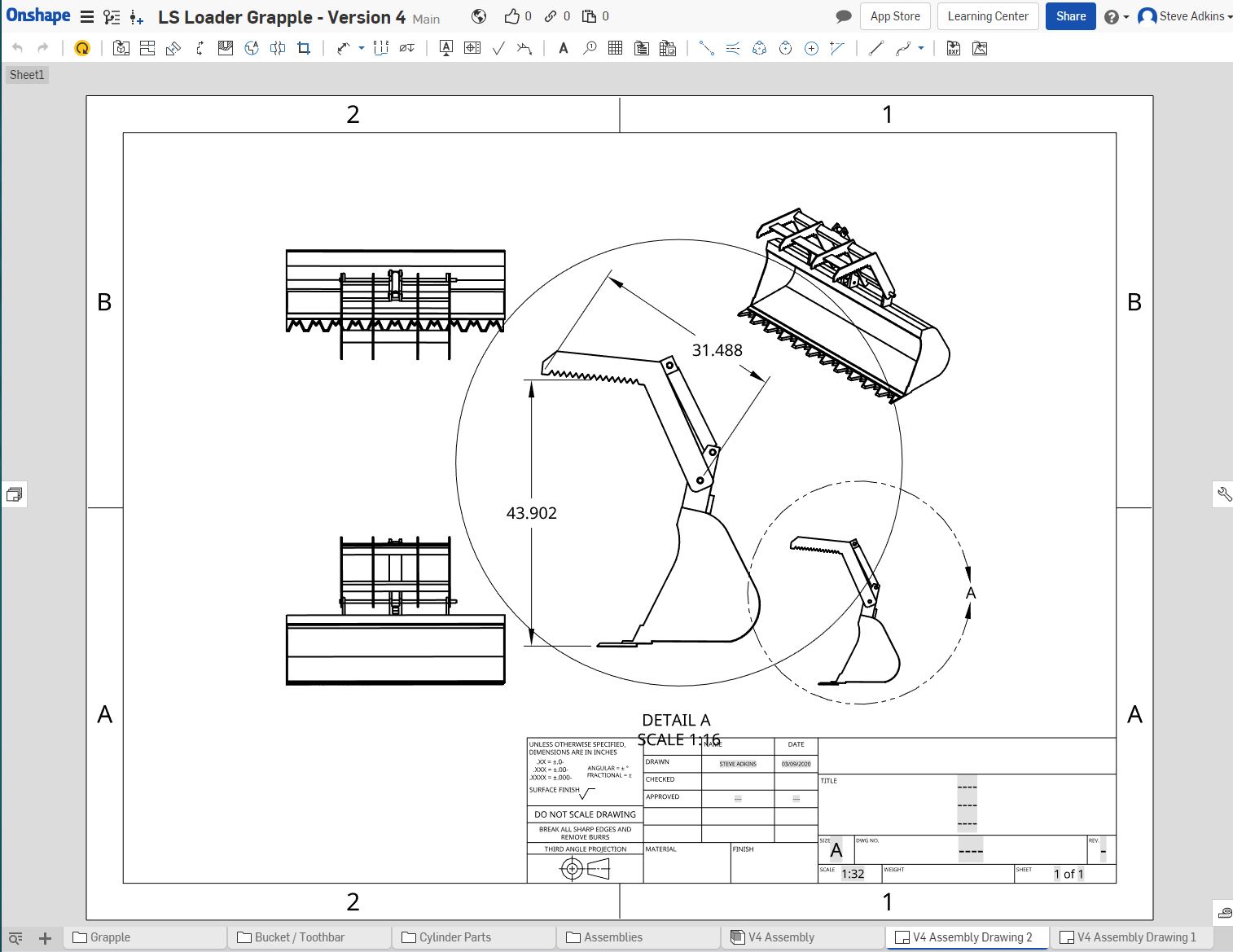Click the yellow Update drawing icon
Image resolution: width=1233 pixels, height=952 pixels.
click(x=81, y=49)
